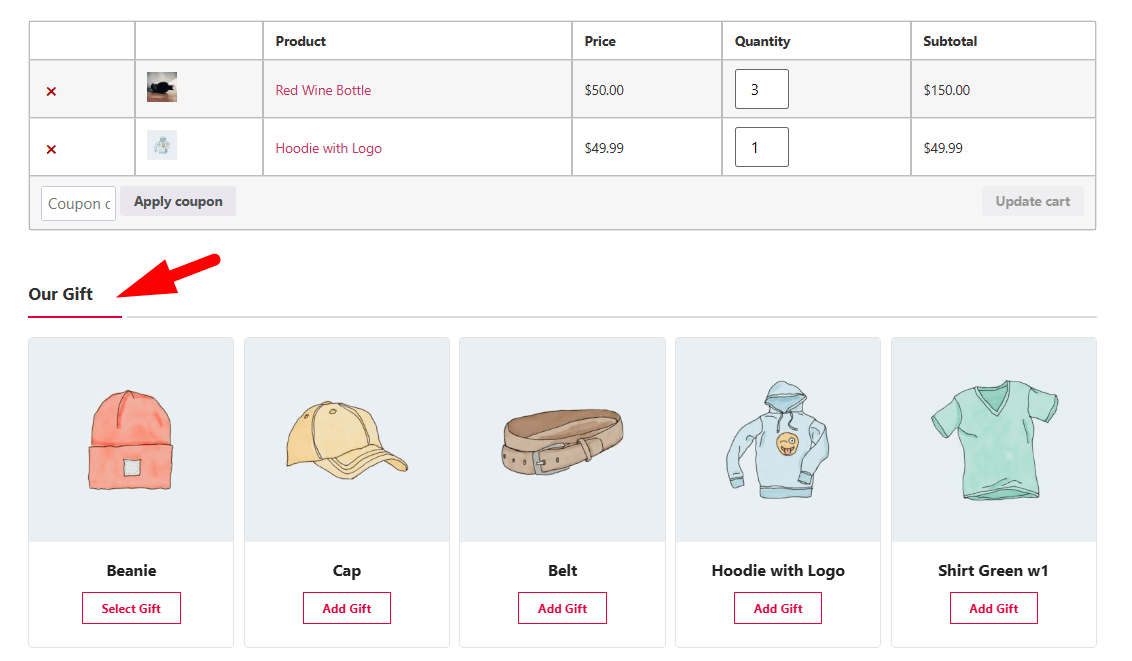Open the Hoodie with Logo product thumbnail
This screenshot has width=1132, height=661.
click(x=161, y=145)
